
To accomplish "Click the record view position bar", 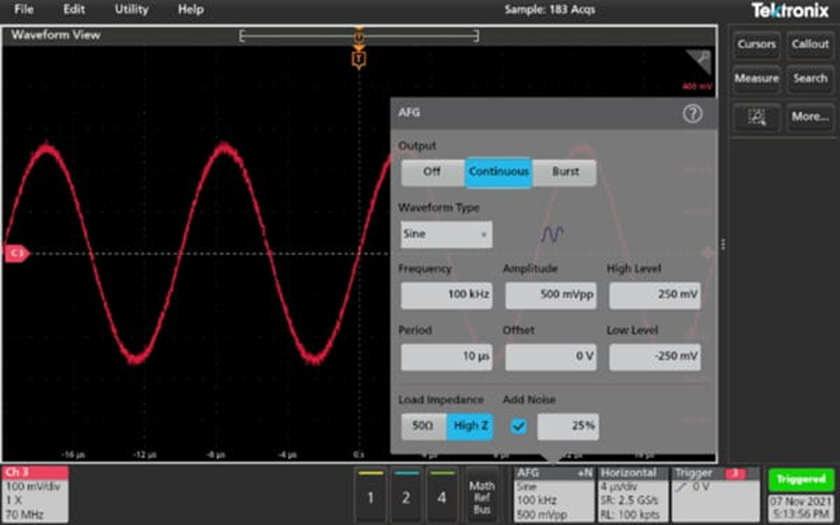I will coord(359,36).
